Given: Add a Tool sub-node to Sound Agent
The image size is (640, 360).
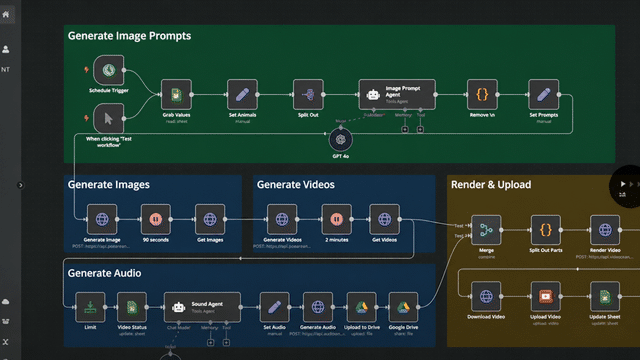Looking at the screenshot, I should pyautogui.click(x=226, y=342).
